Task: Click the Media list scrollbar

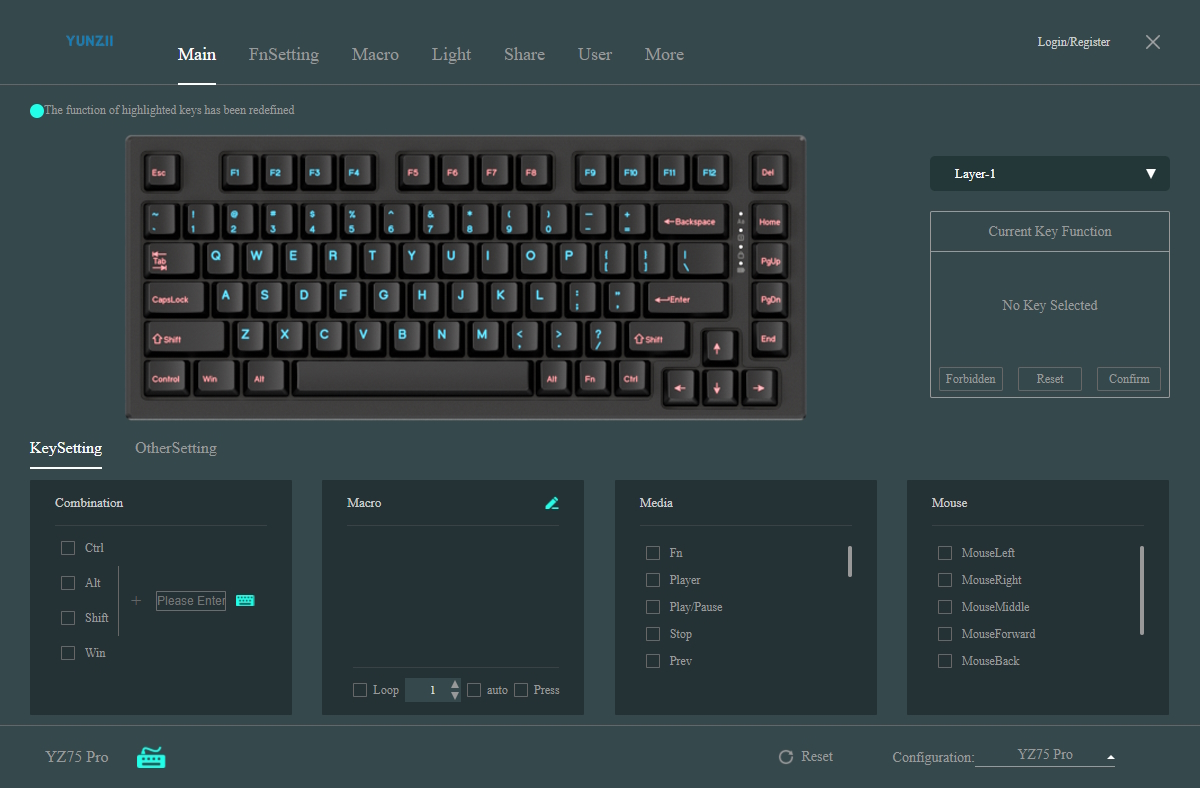Action: [x=850, y=562]
